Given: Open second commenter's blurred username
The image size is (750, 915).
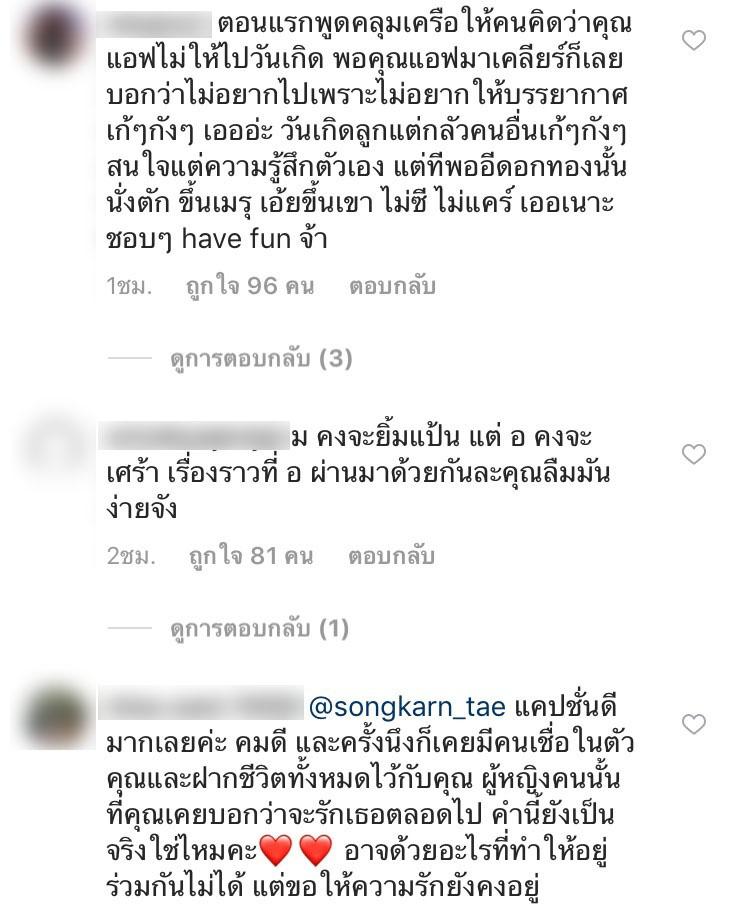Looking at the screenshot, I should click(x=194, y=436).
